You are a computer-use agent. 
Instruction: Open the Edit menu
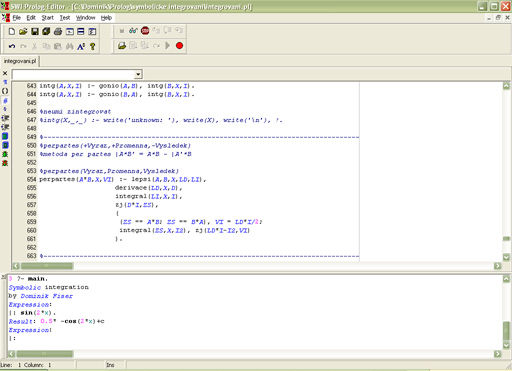pos(31,18)
